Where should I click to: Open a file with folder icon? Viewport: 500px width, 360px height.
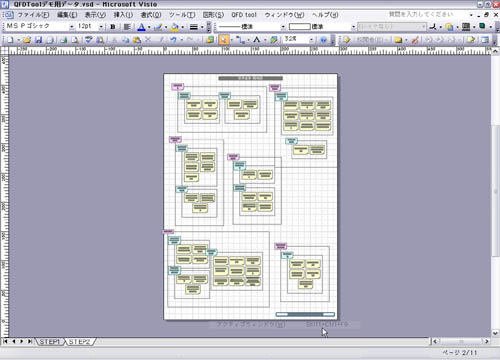click(x=27, y=40)
